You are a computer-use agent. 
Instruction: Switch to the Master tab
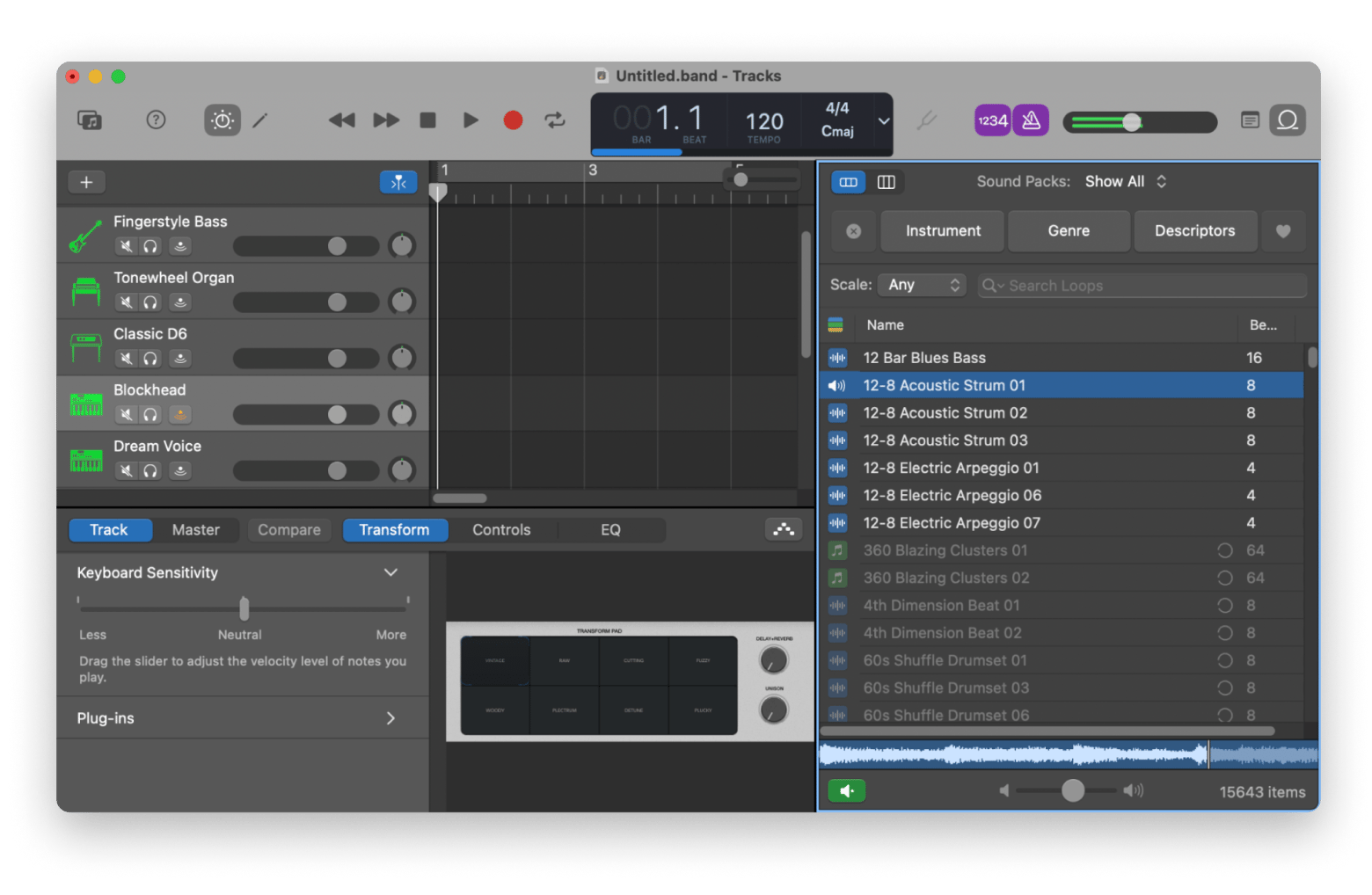click(x=195, y=530)
